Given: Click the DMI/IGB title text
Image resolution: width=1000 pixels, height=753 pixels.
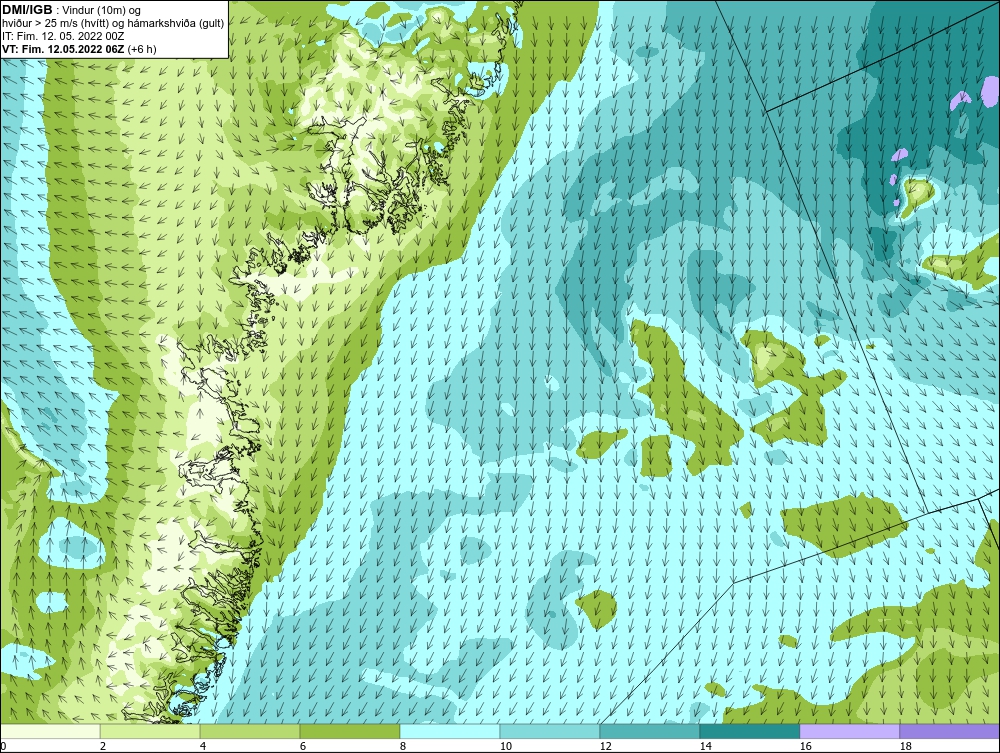Looking at the screenshot, I should pyautogui.click(x=27, y=10).
